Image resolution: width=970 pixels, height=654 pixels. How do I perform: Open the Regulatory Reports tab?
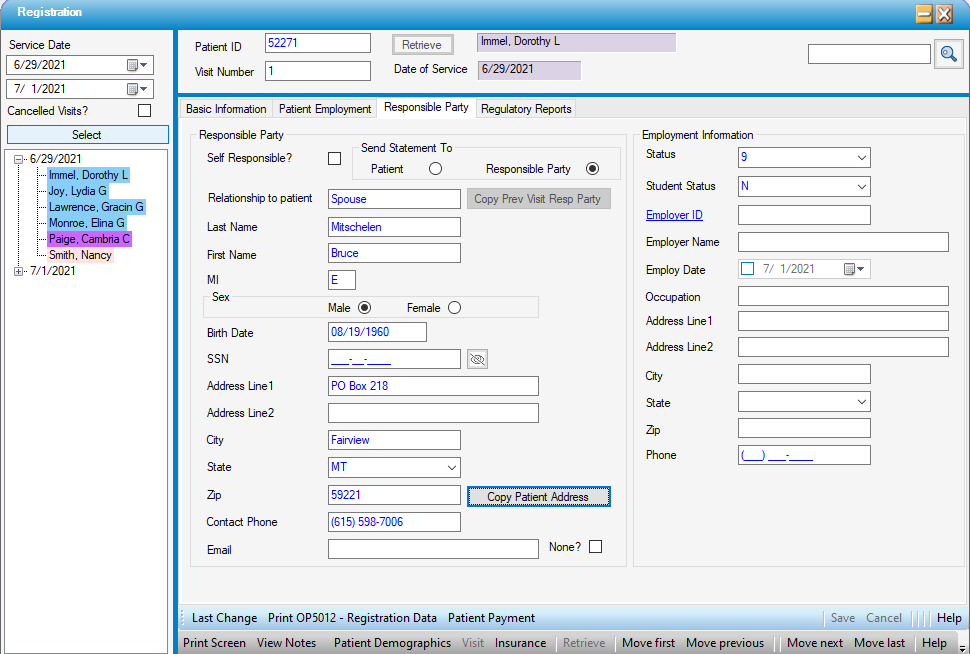tap(526, 109)
